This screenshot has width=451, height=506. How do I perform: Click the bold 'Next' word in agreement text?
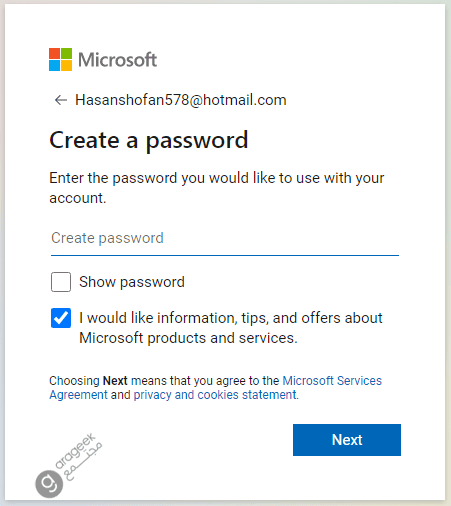point(115,381)
